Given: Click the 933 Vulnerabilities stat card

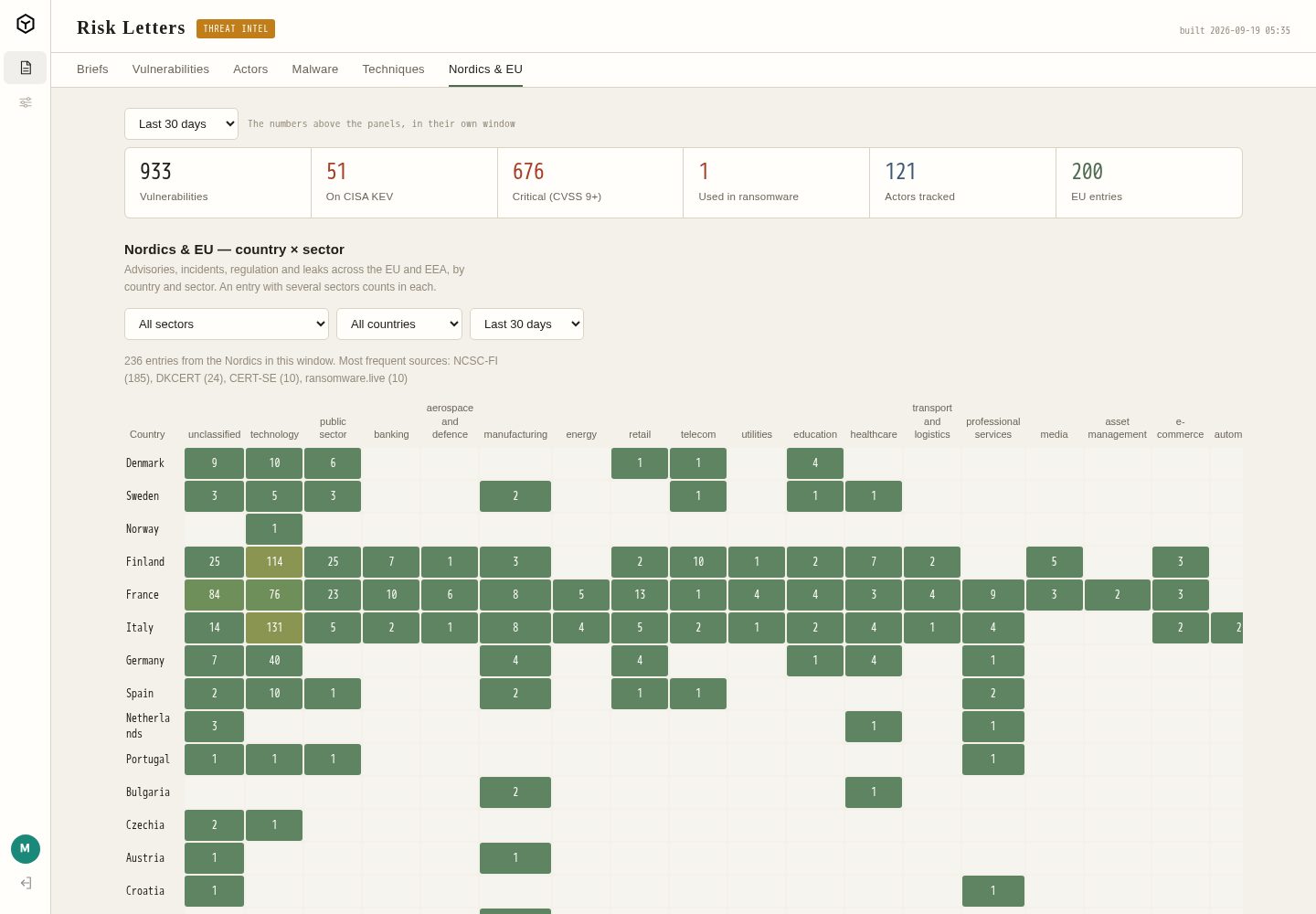Looking at the screenshot, I should pyautogui.click(x=218, y=183).
